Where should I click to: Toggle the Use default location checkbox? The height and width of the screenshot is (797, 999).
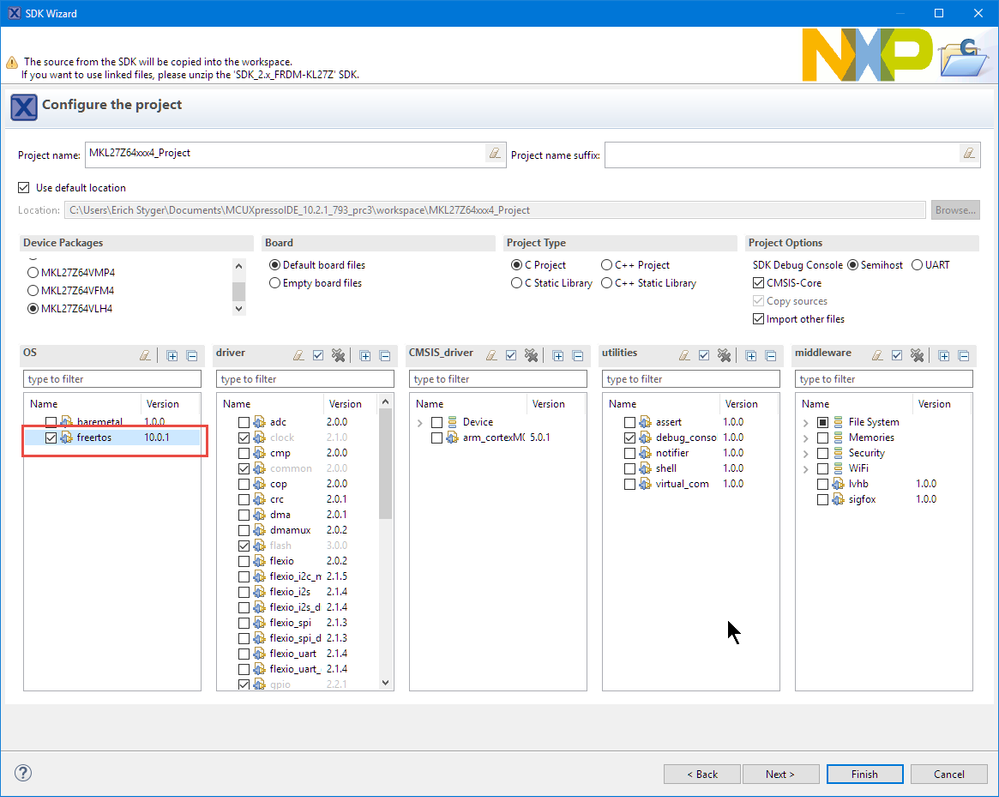(24, 187)
